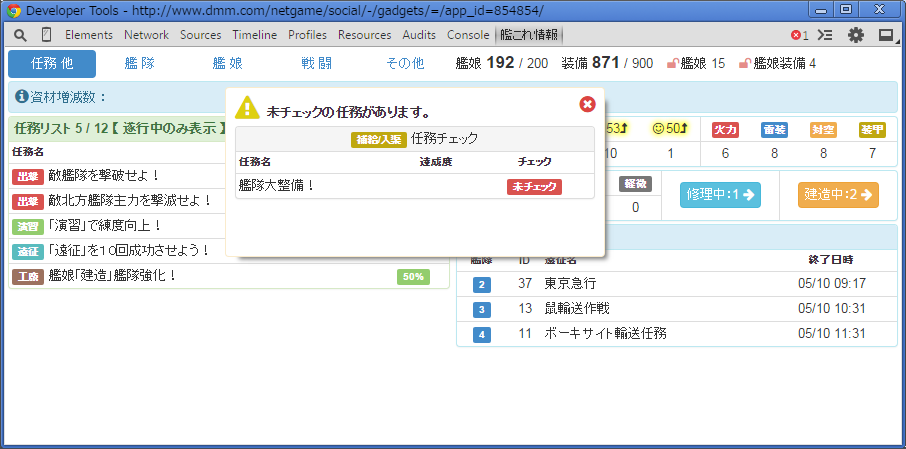Screen dimensions: 906x449
Task: Open DevTools settings gear
Action: pyautogui.click(x=856, y=35)
